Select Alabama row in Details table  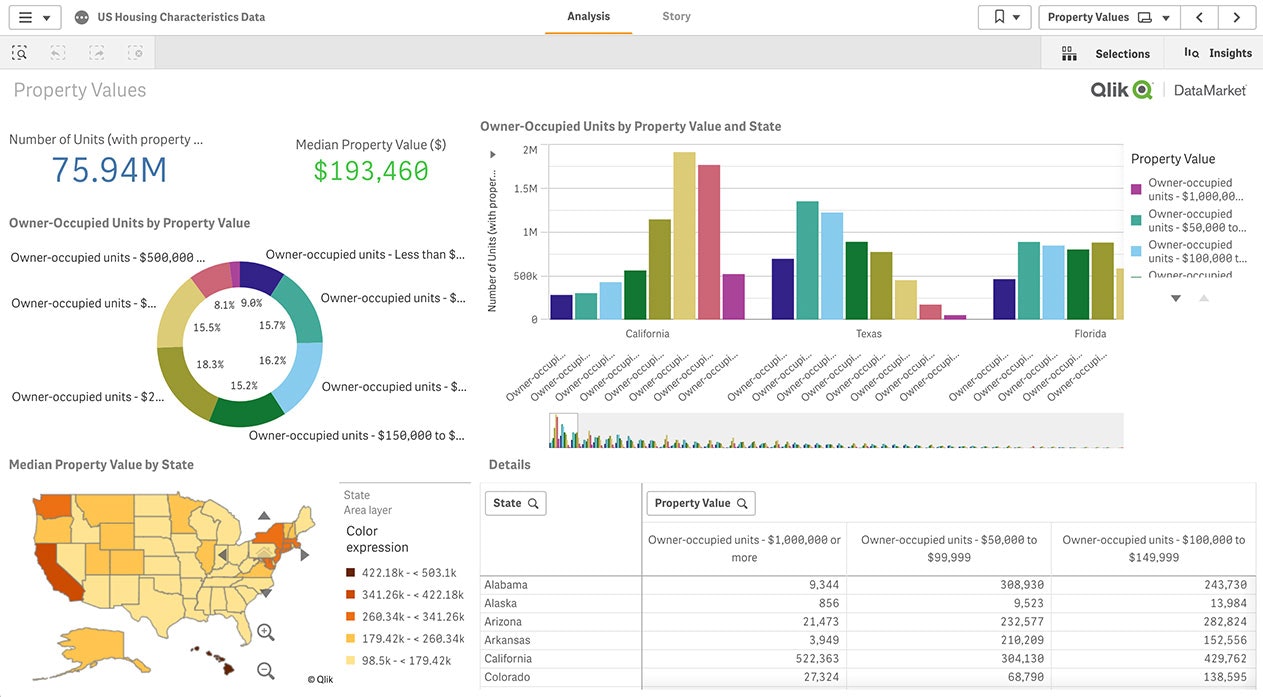click(x=868, y=585)
